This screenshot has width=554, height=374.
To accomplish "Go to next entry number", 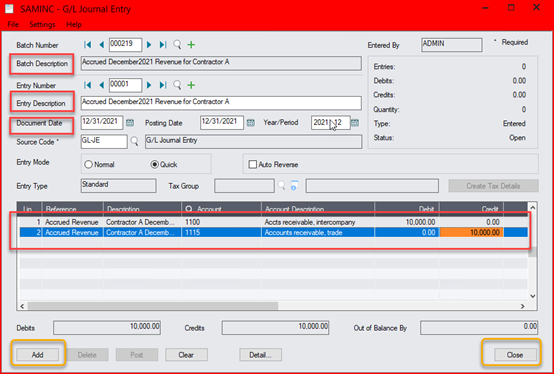I will pyautogui.click(x=149, y=85).
